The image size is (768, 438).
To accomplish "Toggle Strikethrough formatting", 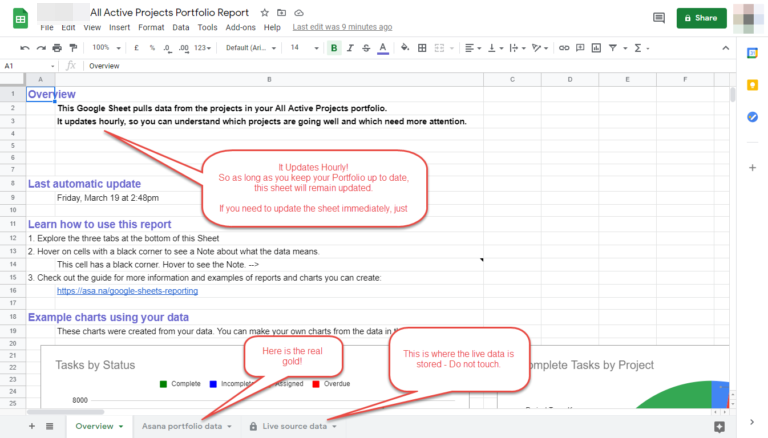I will pos(366,48).
